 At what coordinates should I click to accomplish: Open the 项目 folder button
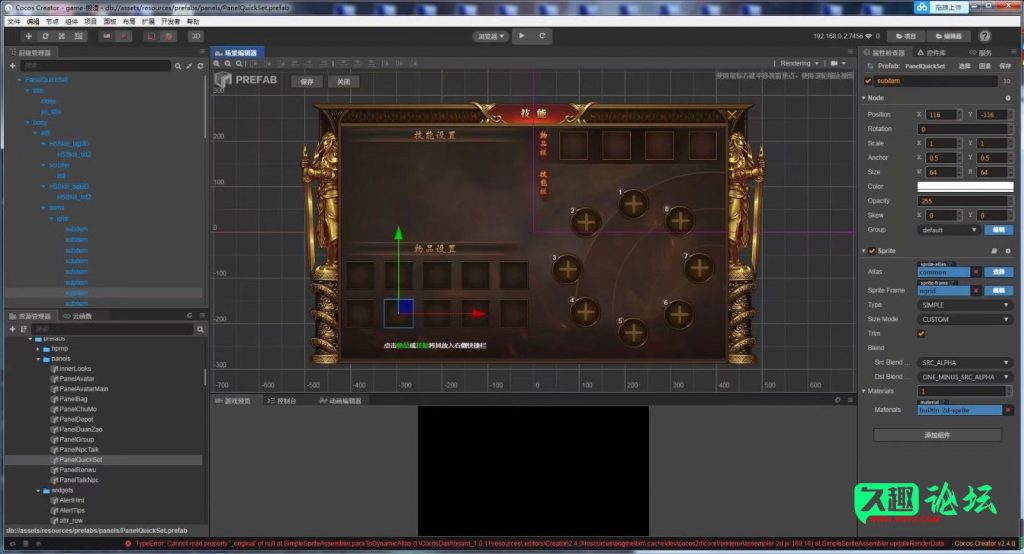(x=907, y=37)
